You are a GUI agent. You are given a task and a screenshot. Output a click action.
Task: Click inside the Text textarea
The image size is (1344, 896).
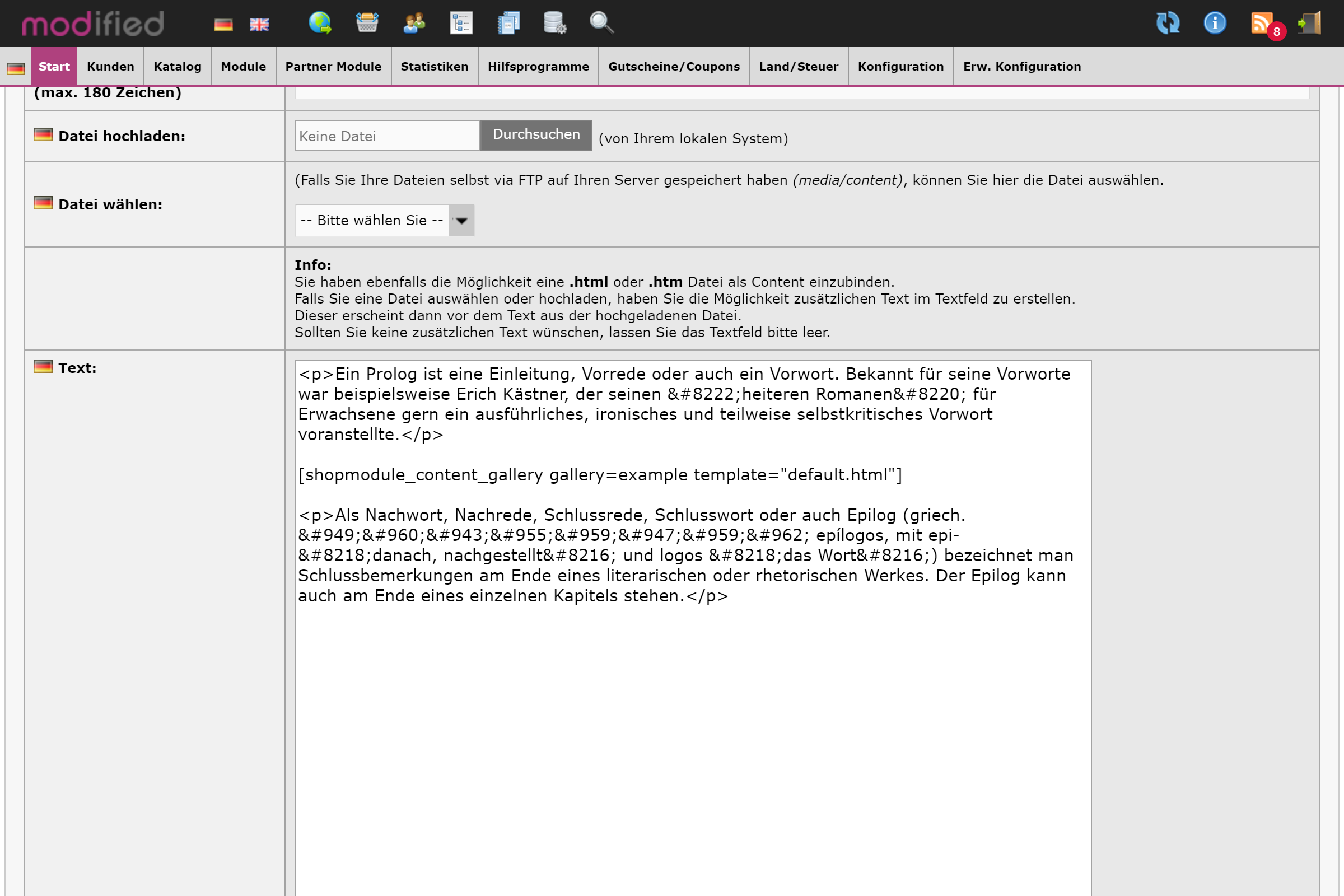[x=692, y=715]
